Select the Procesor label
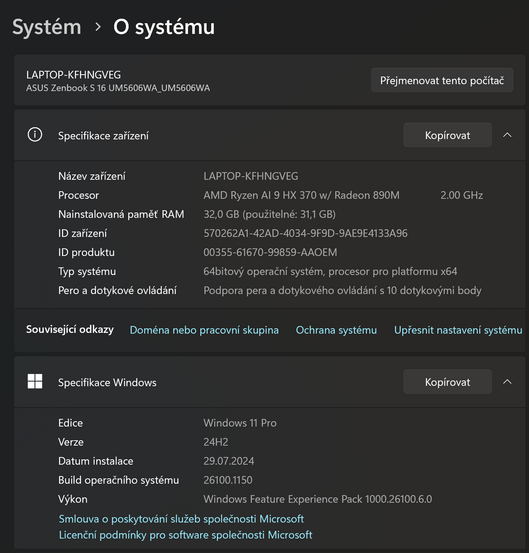 click(x=78, y=195)
